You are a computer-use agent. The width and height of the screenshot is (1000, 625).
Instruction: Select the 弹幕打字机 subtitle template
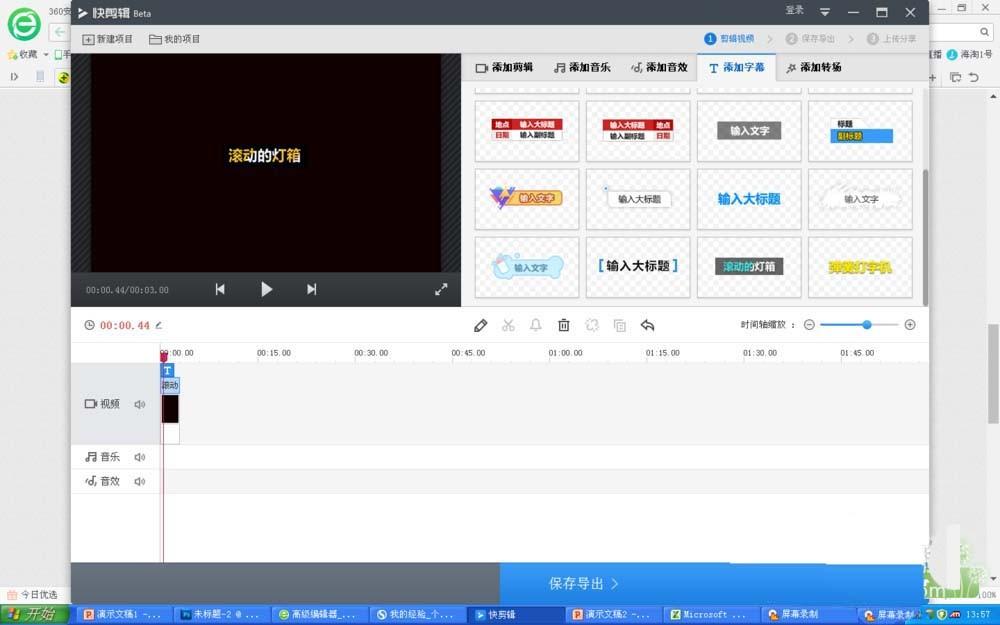[x=860, y=267]
